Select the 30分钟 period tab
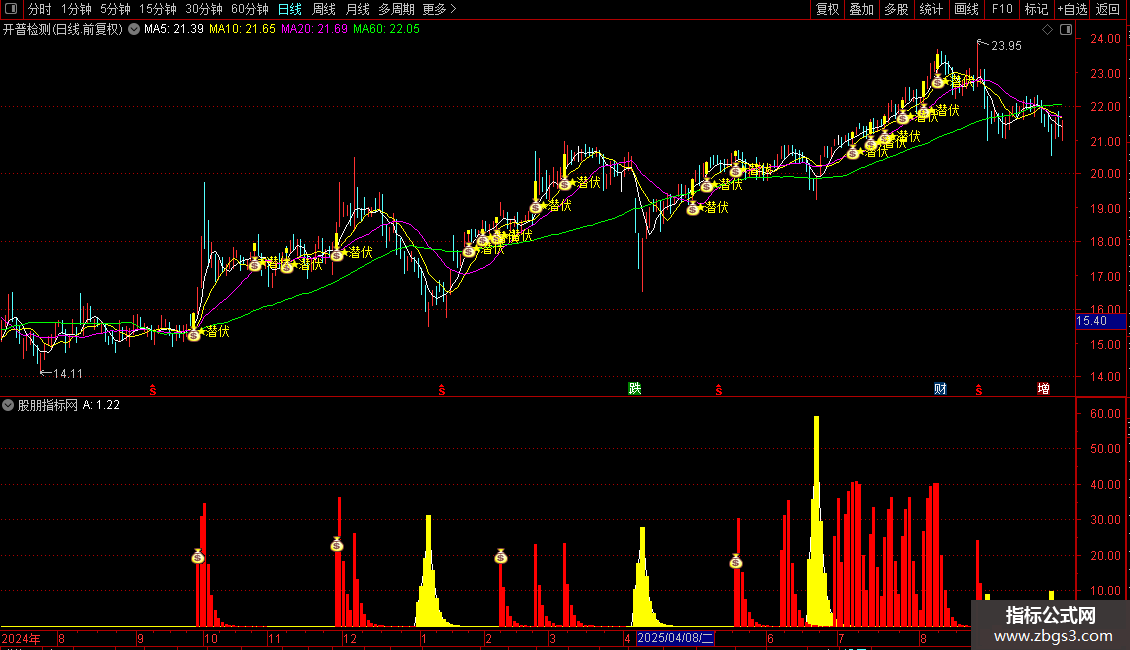This screenshot has width=1130, height=650. [x=203, y=9]
